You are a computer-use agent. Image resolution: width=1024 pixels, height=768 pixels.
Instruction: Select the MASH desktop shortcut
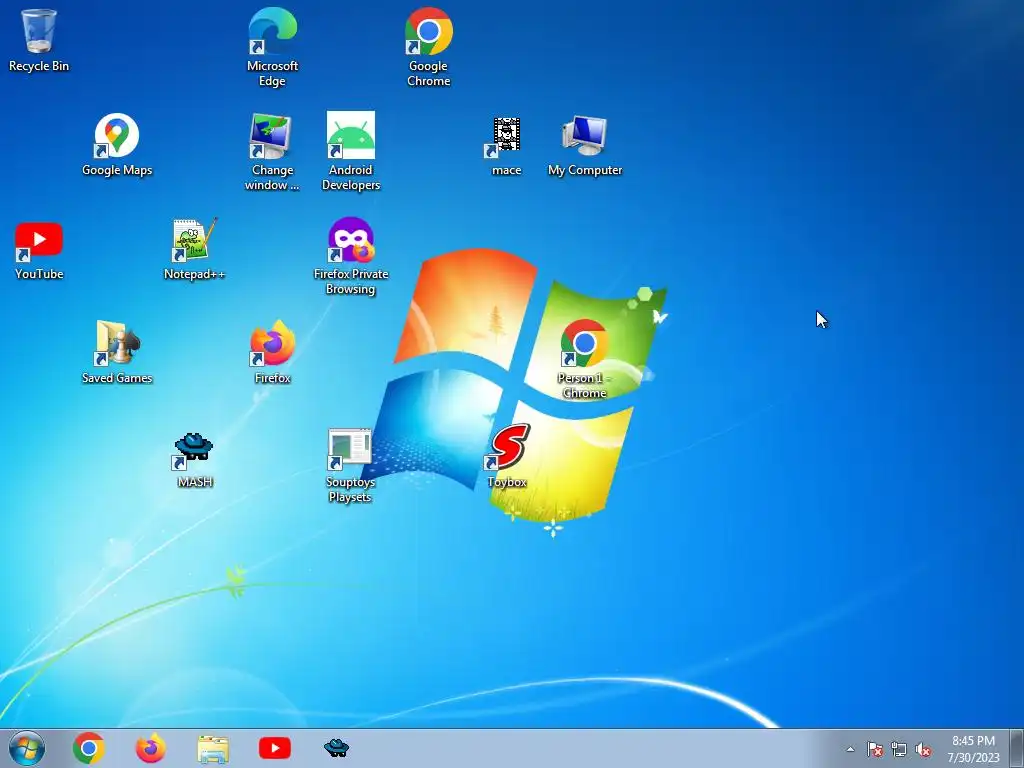tap(194, 460)
